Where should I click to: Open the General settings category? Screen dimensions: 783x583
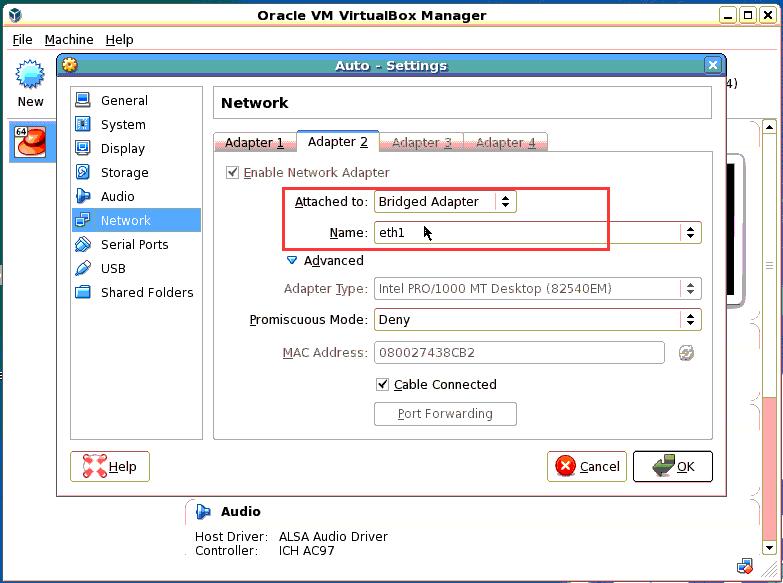tap(136, 100)
